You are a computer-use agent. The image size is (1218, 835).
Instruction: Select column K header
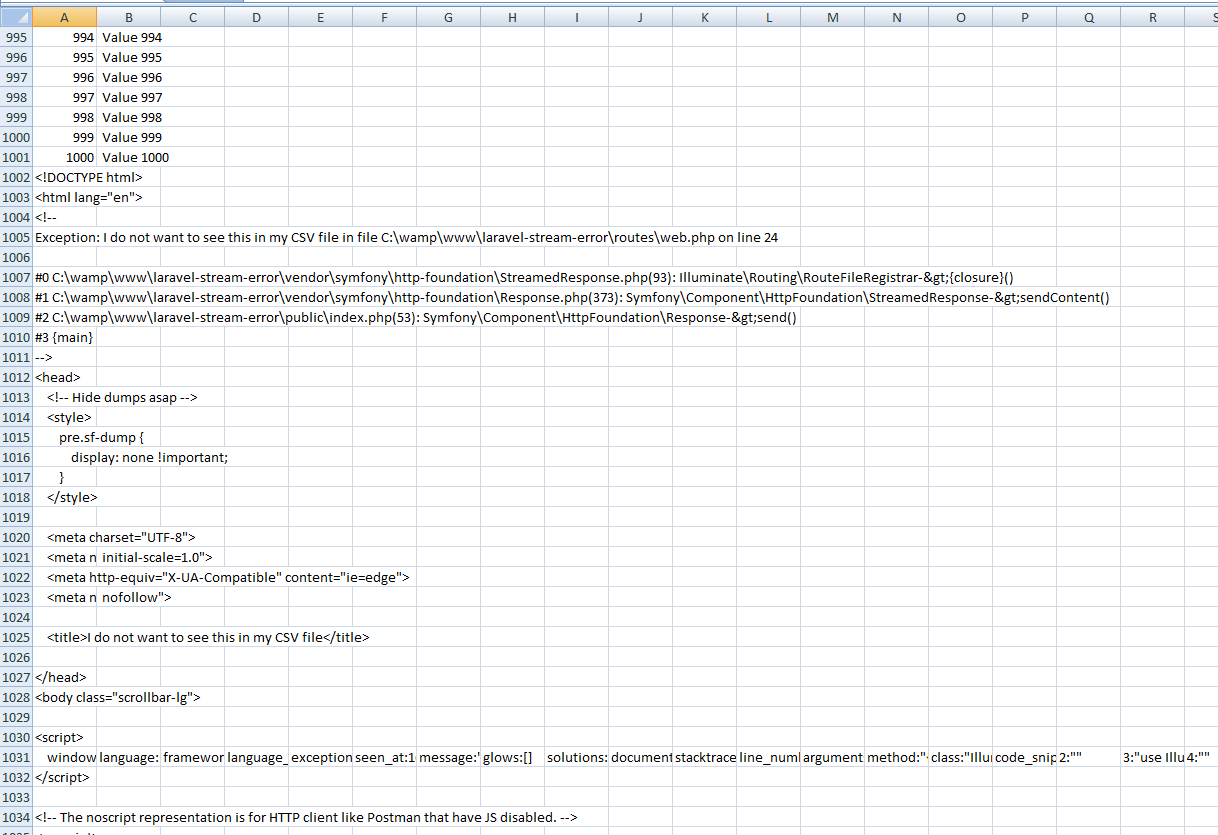click(705, 17)
